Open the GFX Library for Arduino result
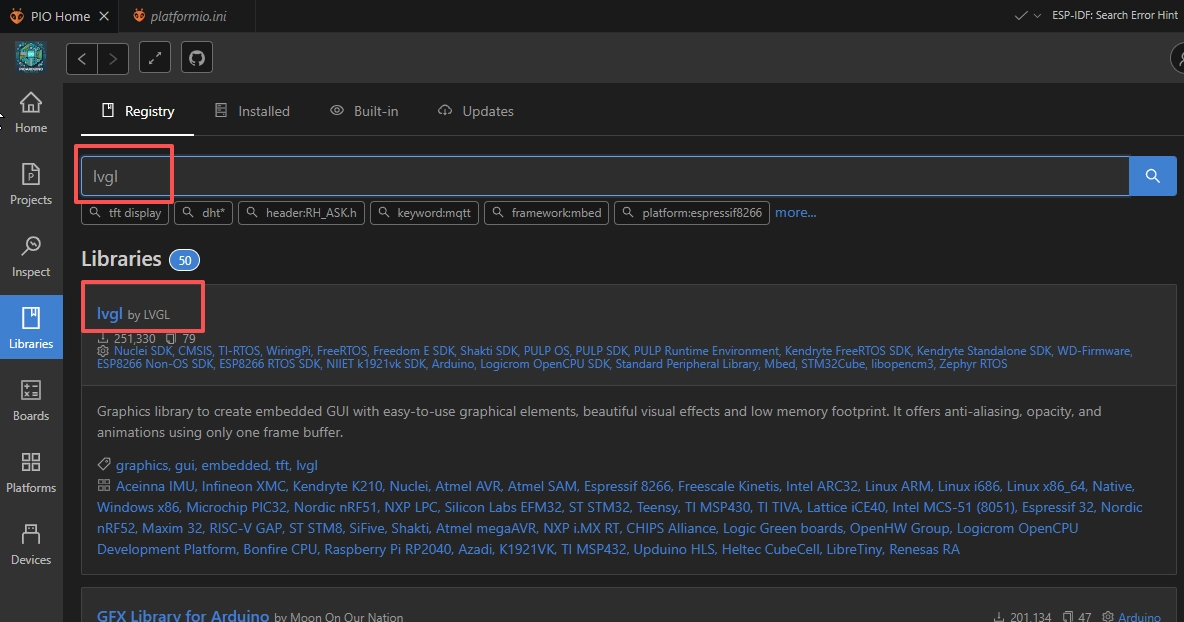Screen dimensions: 1184x622 (183, 615)
